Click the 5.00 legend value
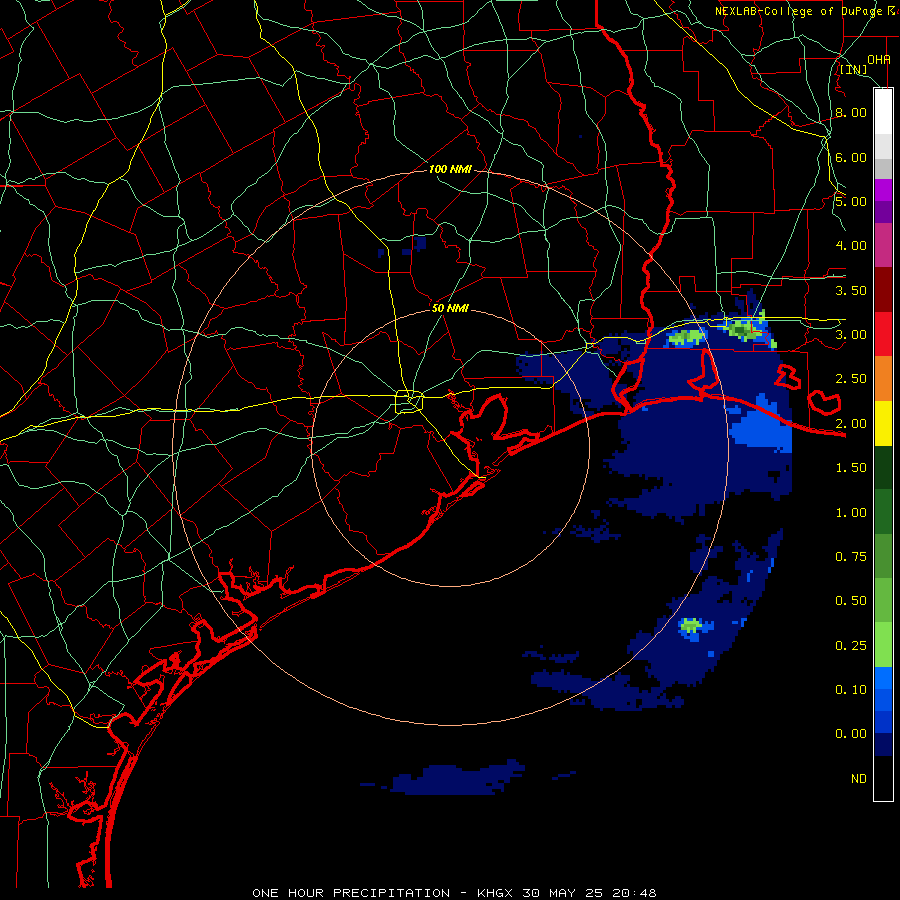 point(851,201)
